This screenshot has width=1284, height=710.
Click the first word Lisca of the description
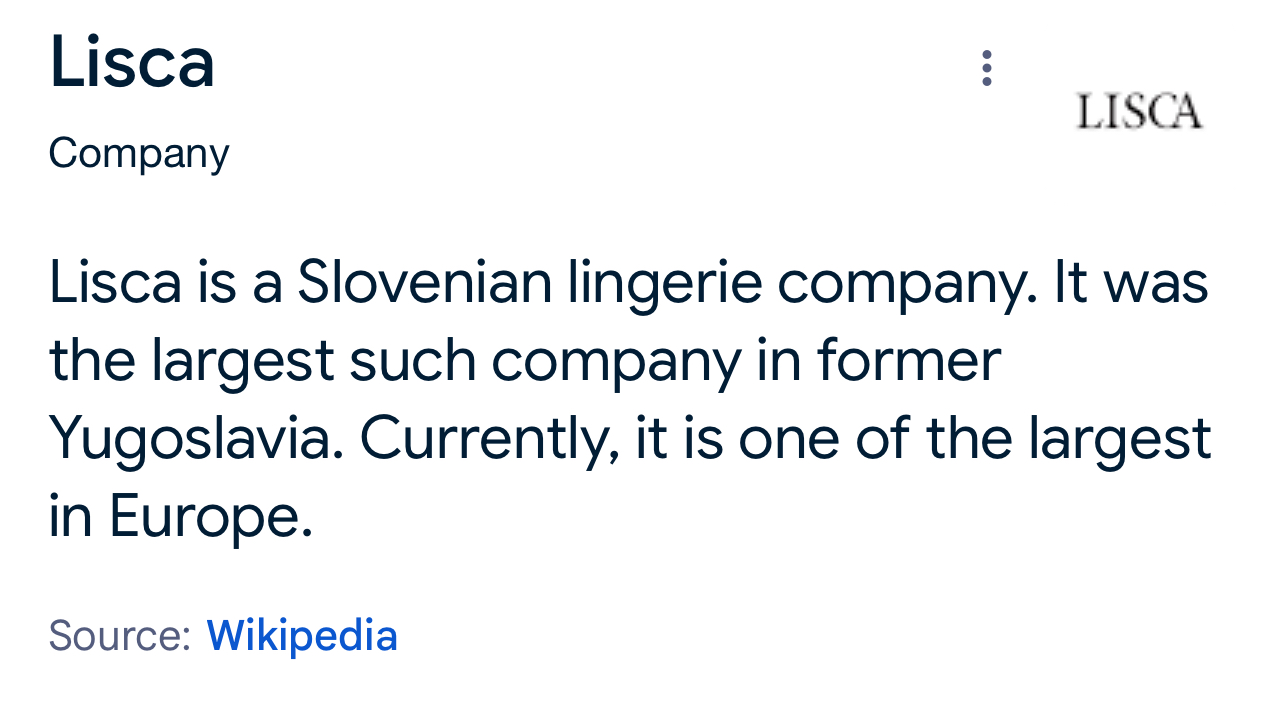pos(115,283)
